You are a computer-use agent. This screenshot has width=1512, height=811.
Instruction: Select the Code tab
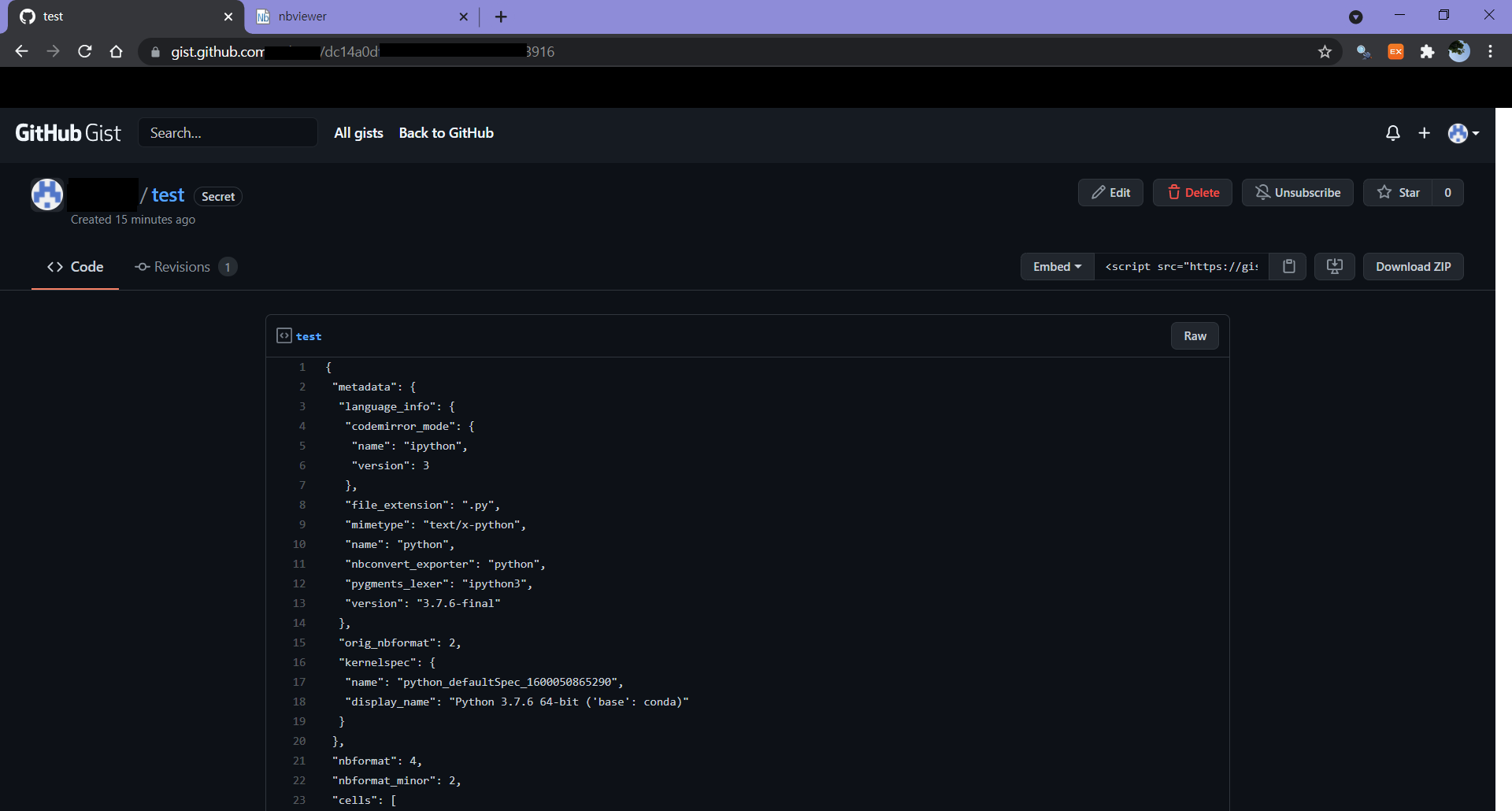pos(76,267)
